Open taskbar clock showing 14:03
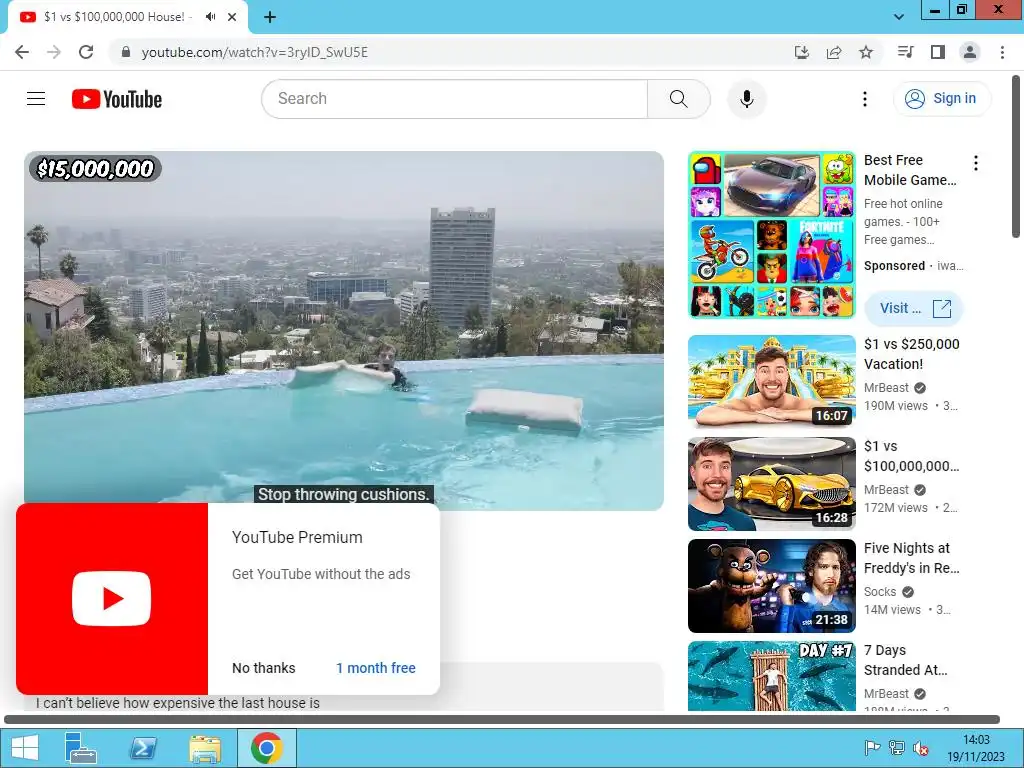 pos(976,748)
